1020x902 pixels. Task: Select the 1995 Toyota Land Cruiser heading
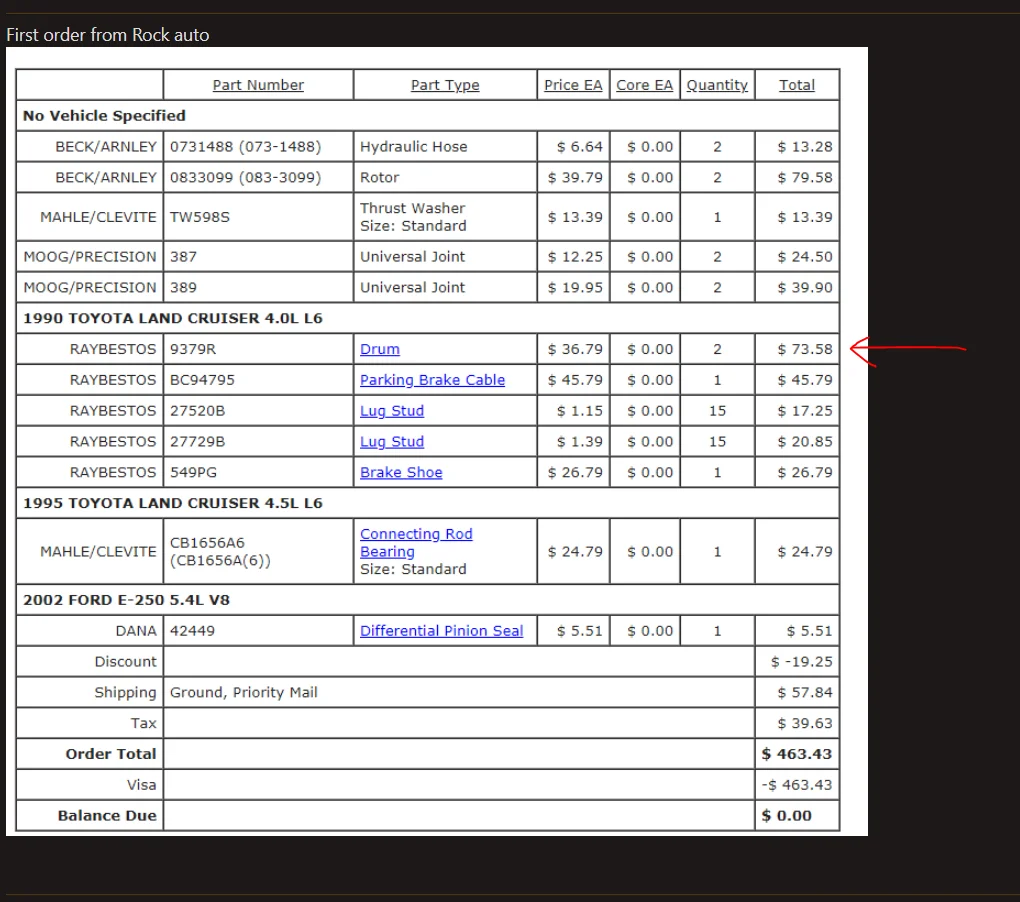[173, 503]
